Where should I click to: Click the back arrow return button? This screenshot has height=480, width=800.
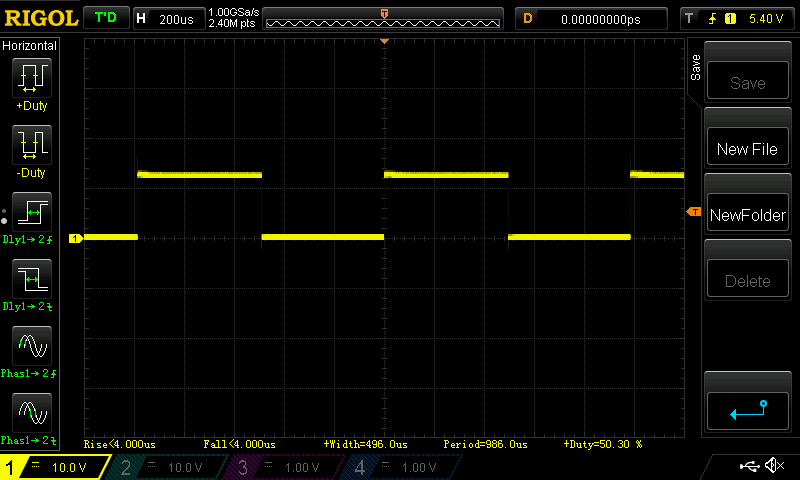tap(747, 411)
